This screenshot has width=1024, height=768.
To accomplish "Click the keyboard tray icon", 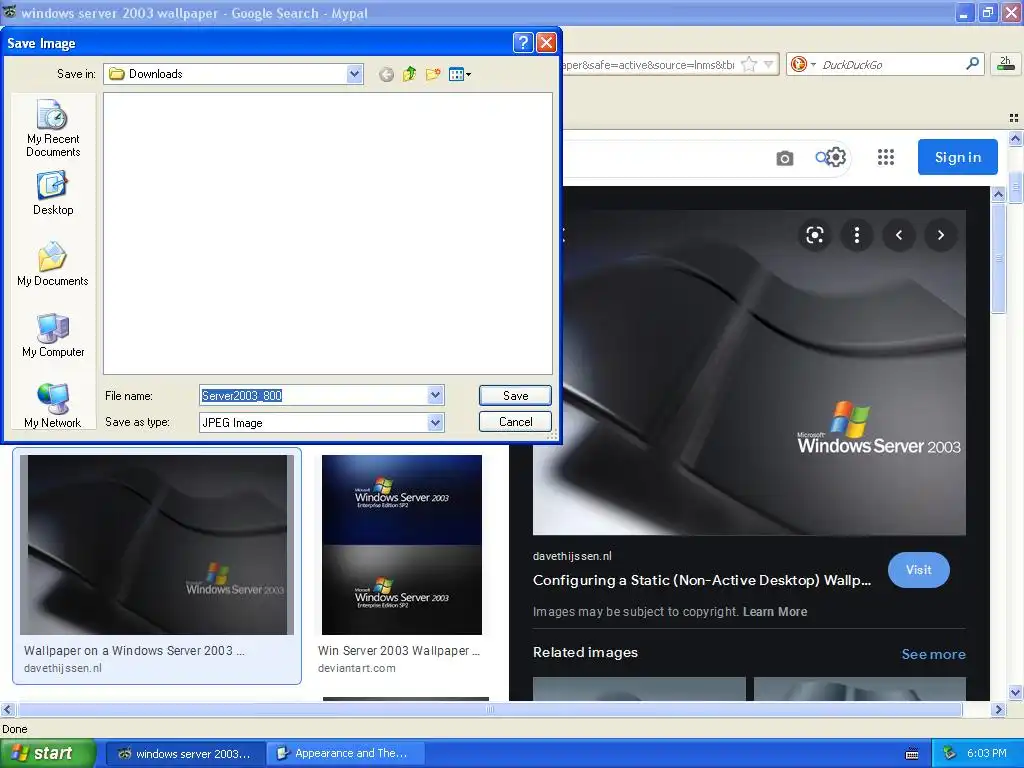I will 912,754.
